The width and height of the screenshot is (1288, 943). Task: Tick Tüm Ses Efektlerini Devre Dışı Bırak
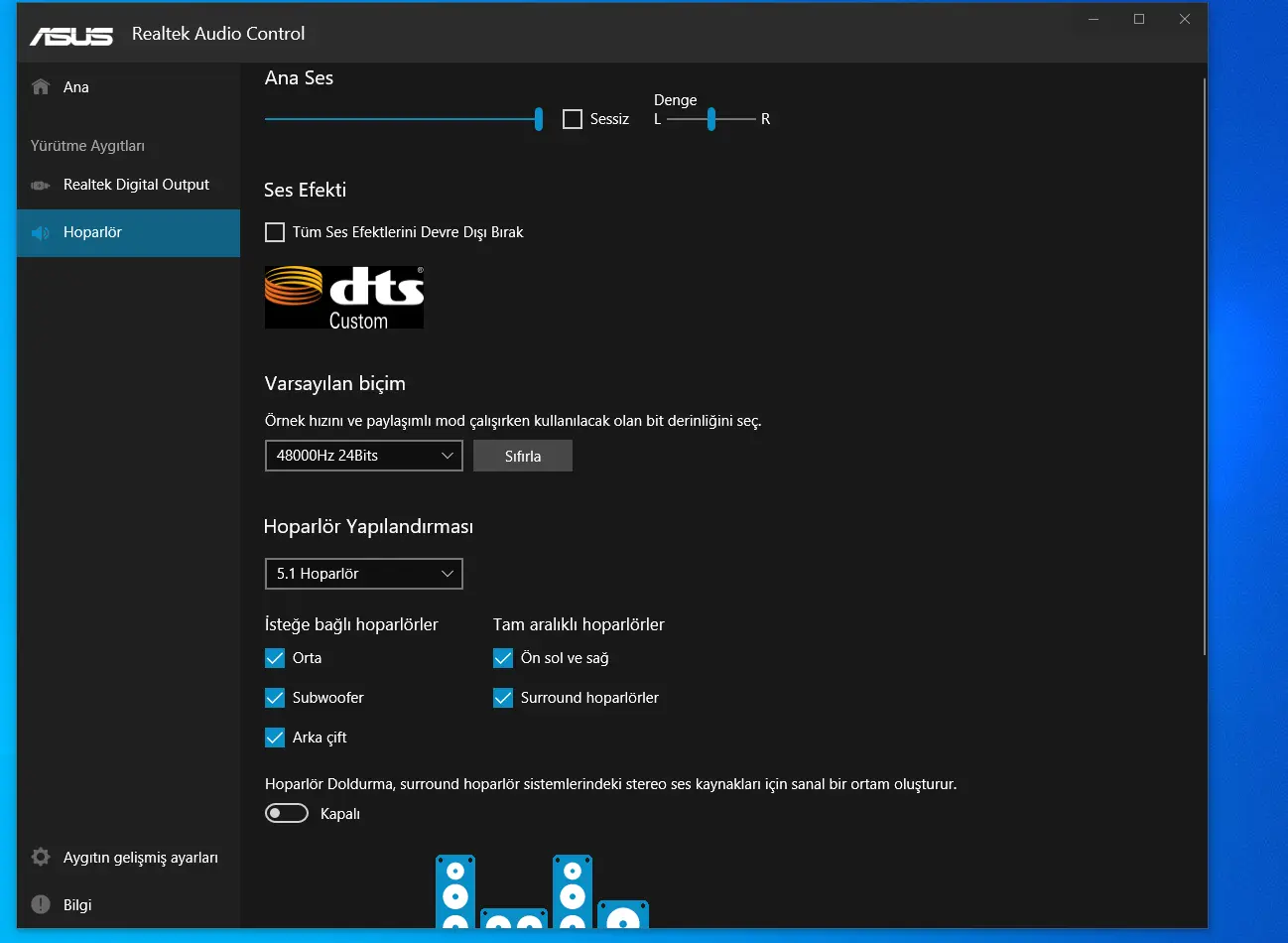click(275, 232)
